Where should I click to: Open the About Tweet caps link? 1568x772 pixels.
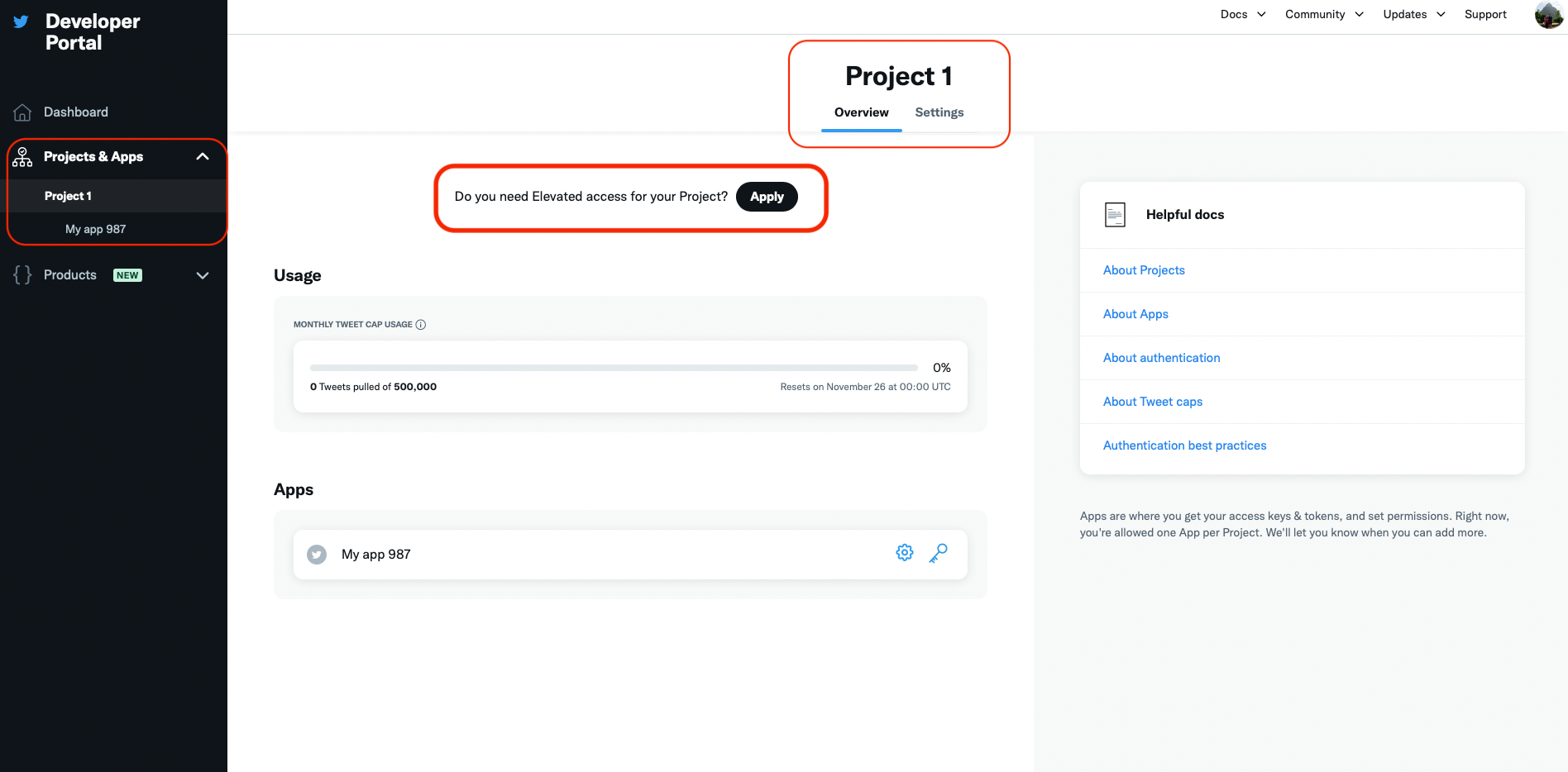click(1153, 402)
